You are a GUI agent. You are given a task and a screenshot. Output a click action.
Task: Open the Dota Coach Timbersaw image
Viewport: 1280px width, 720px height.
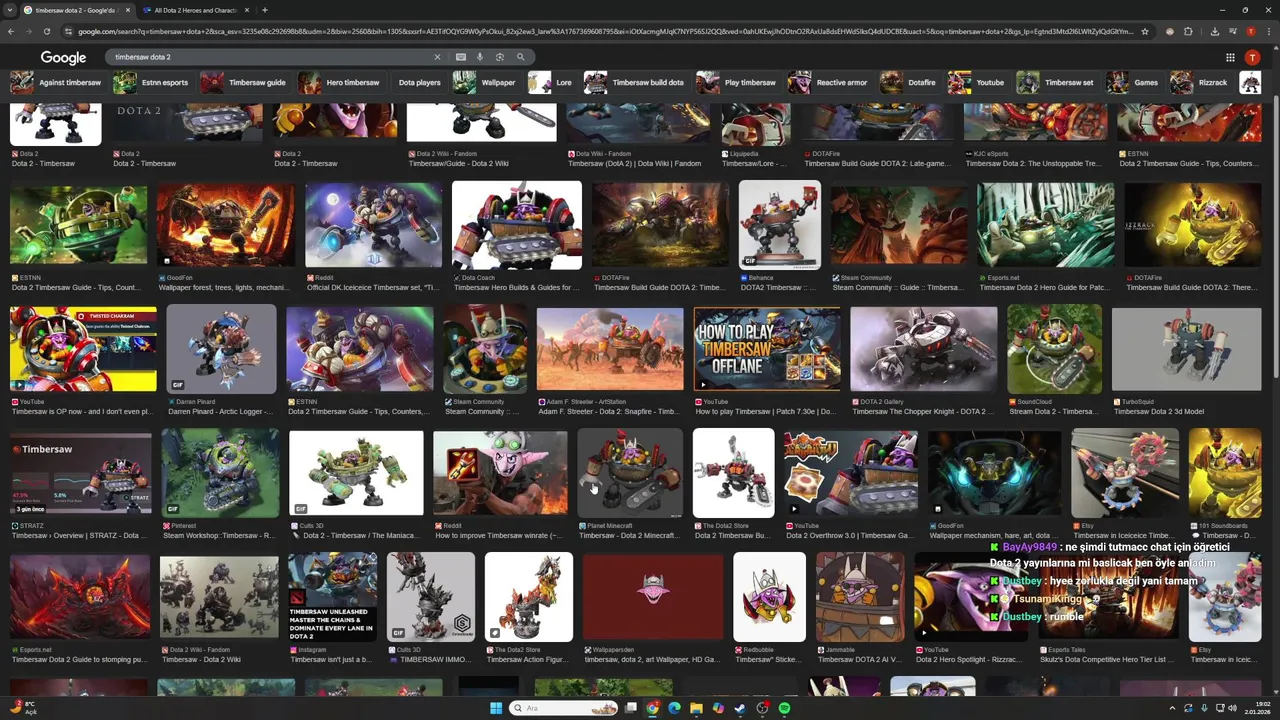517,225
